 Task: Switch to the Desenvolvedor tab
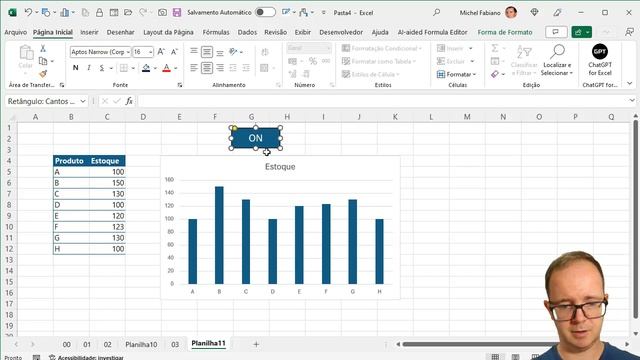[341, 32]
